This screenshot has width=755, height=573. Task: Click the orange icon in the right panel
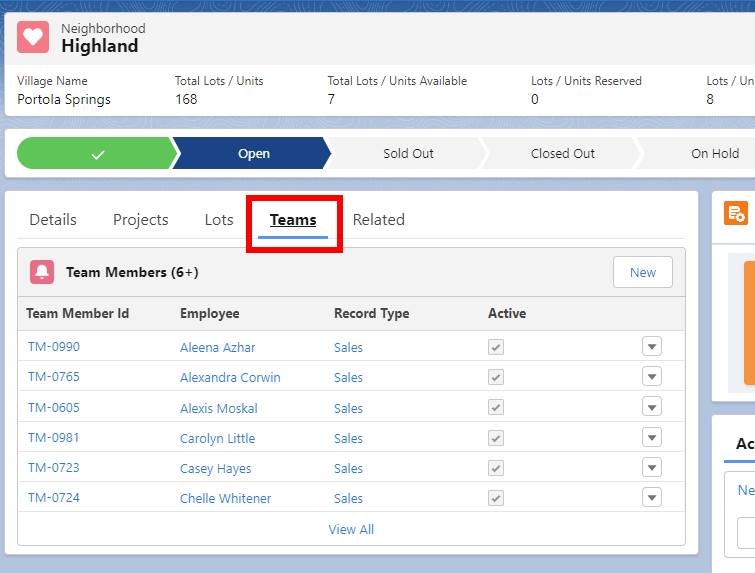(x=737, y=212)
